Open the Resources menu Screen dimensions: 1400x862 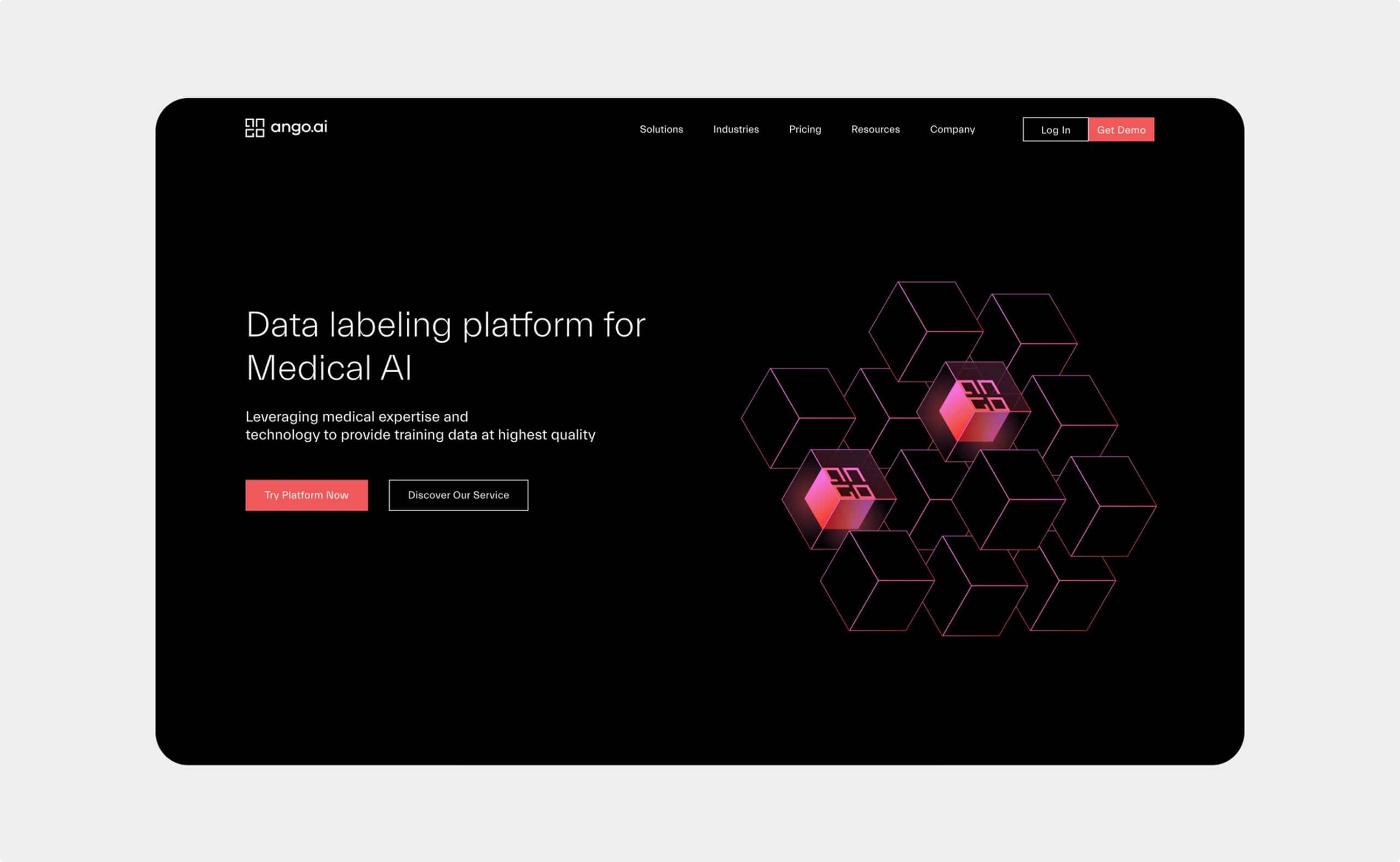click(876, 130)
